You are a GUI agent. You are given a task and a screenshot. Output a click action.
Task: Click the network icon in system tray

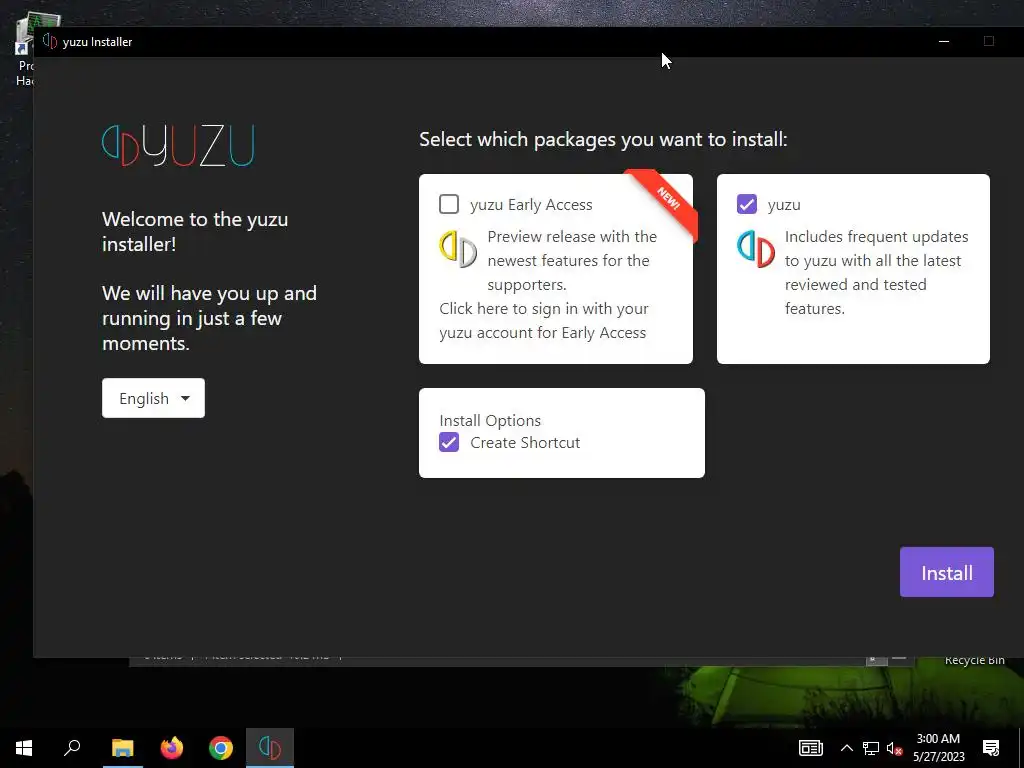pos(871,748)
